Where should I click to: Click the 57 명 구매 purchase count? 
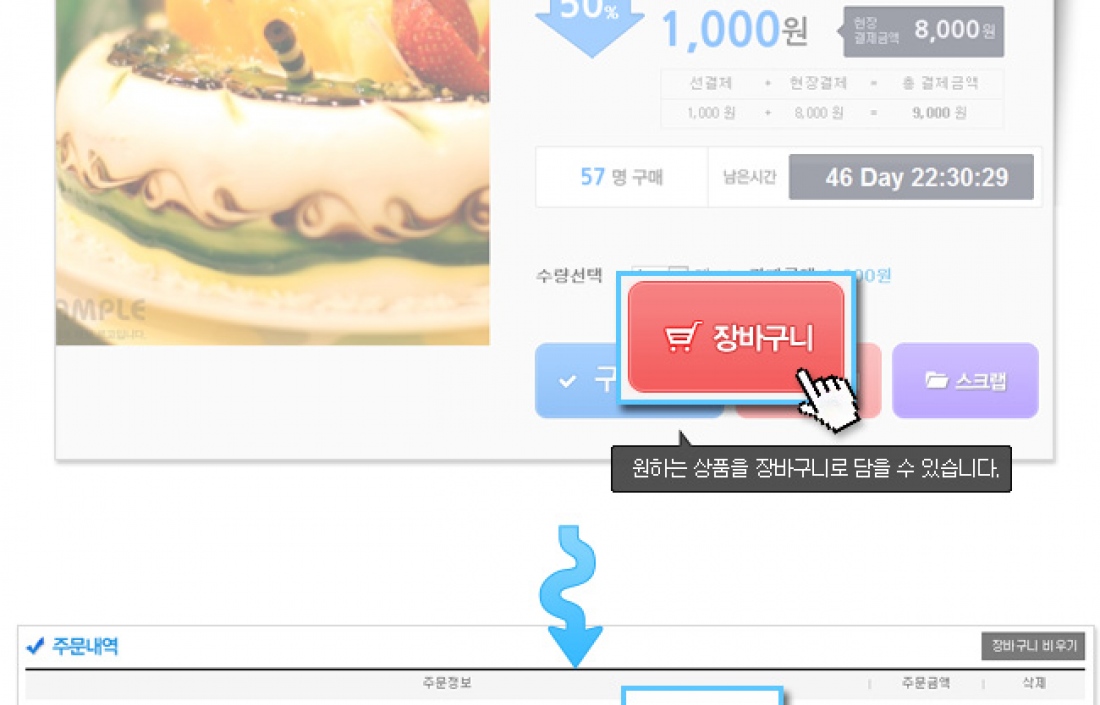point(622,177)
